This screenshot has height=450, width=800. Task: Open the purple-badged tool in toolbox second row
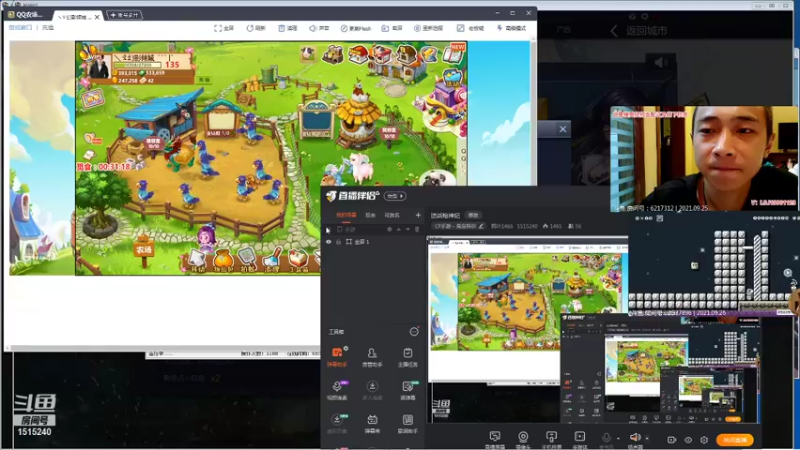[337, 390]
